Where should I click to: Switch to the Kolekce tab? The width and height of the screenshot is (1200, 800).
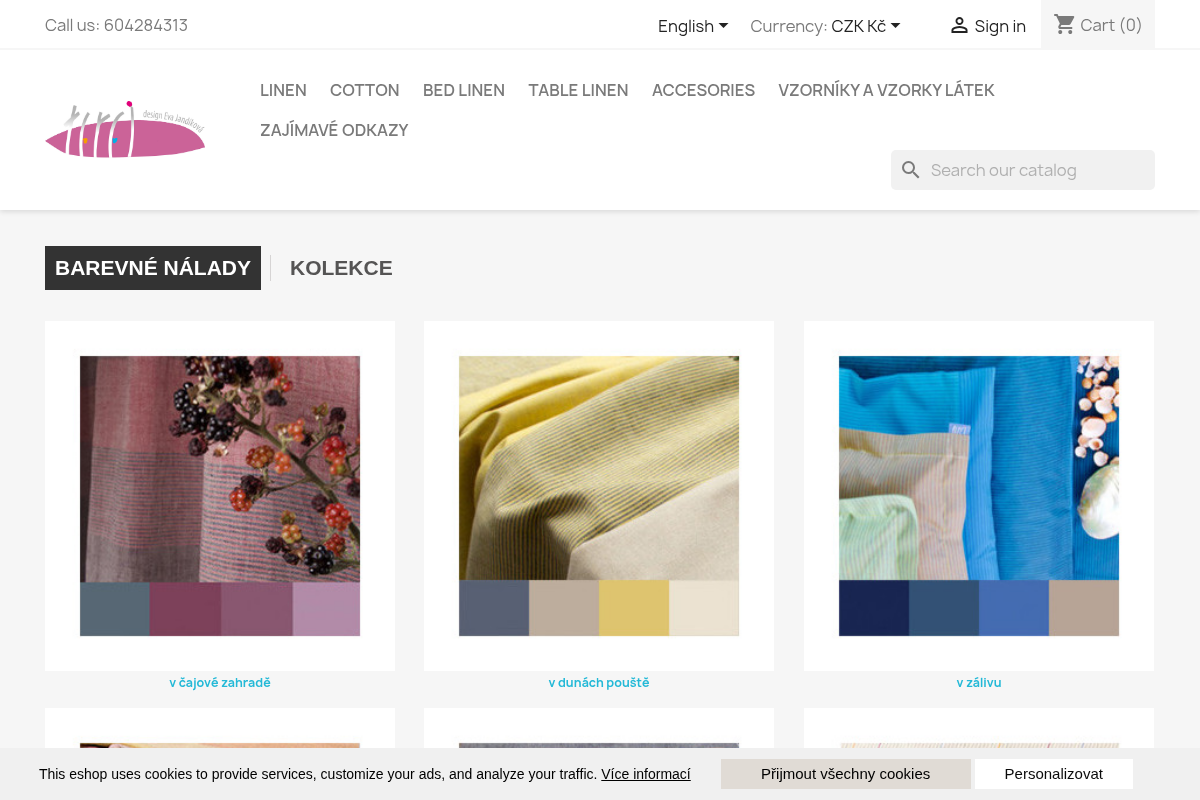[x=341, y=268]
